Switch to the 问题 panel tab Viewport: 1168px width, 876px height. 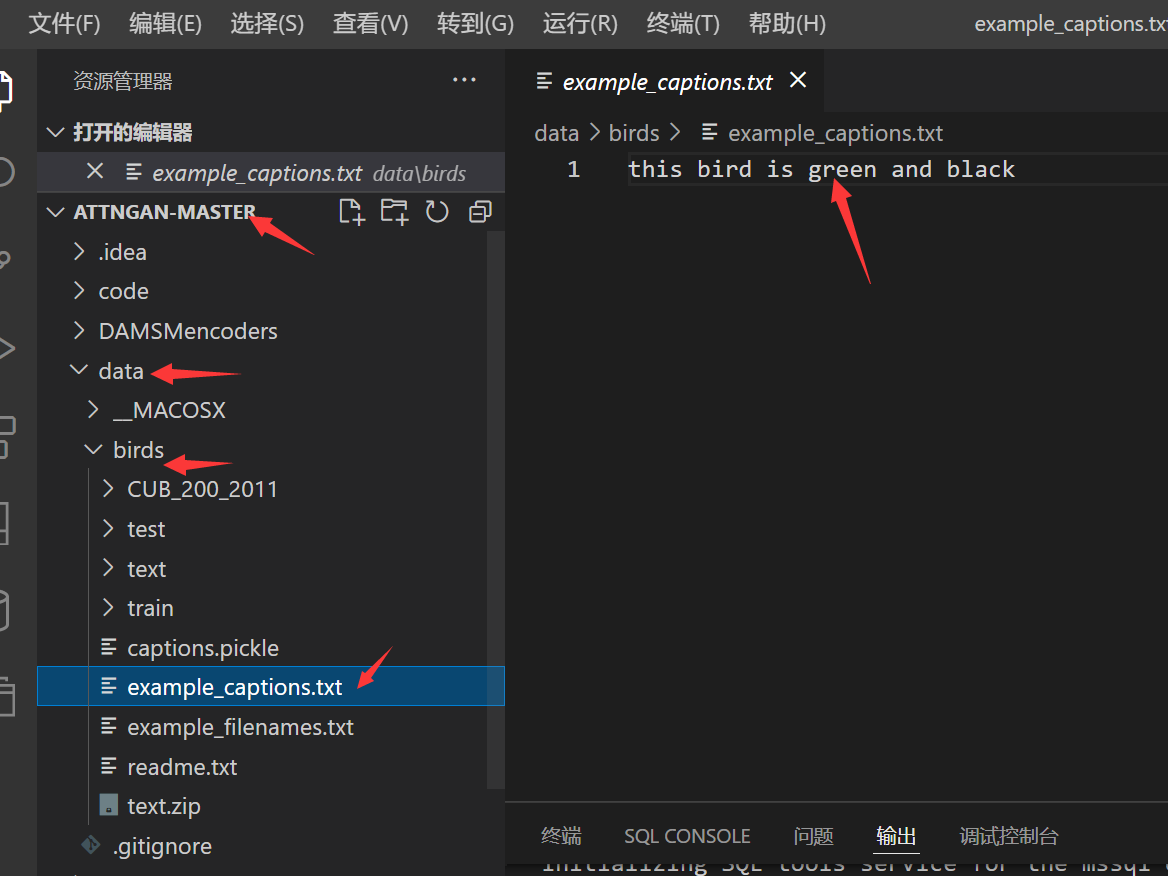tap(813, 836)
